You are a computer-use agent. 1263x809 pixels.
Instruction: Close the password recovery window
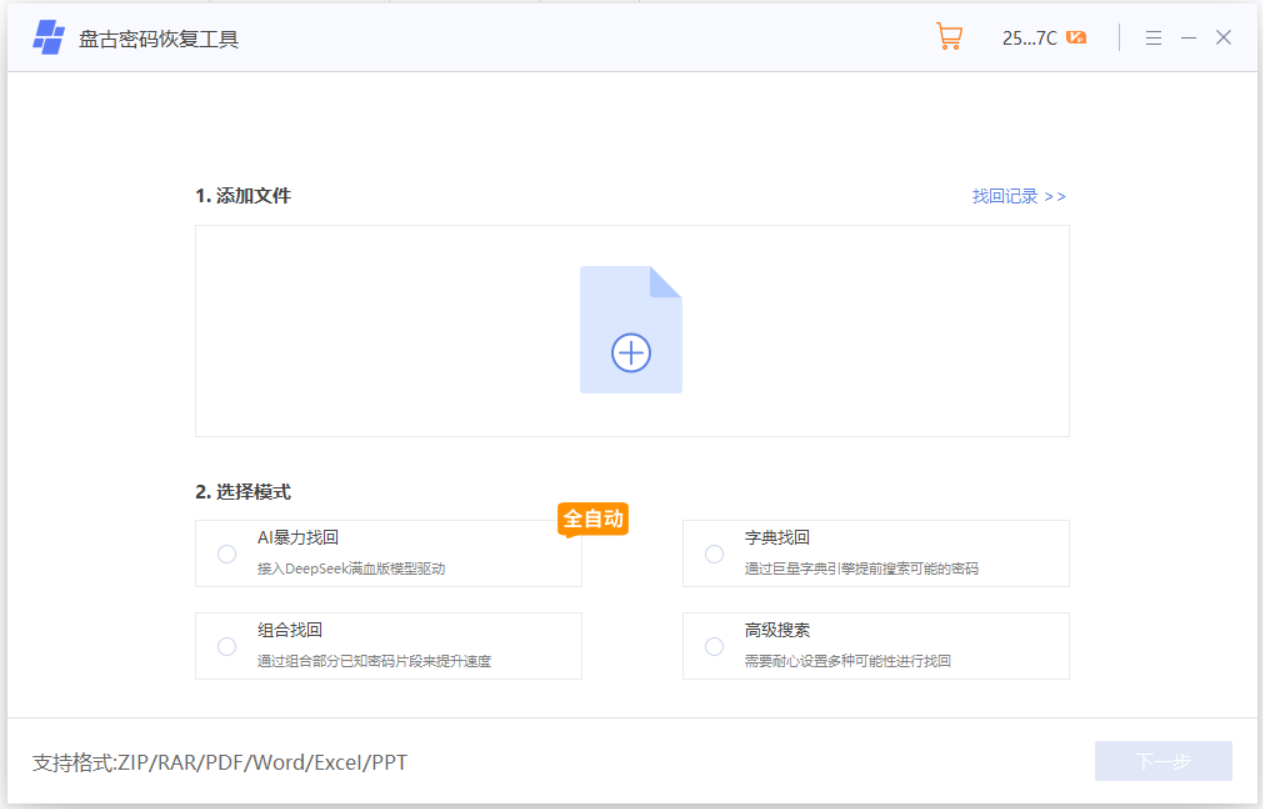click(1223, 38)
